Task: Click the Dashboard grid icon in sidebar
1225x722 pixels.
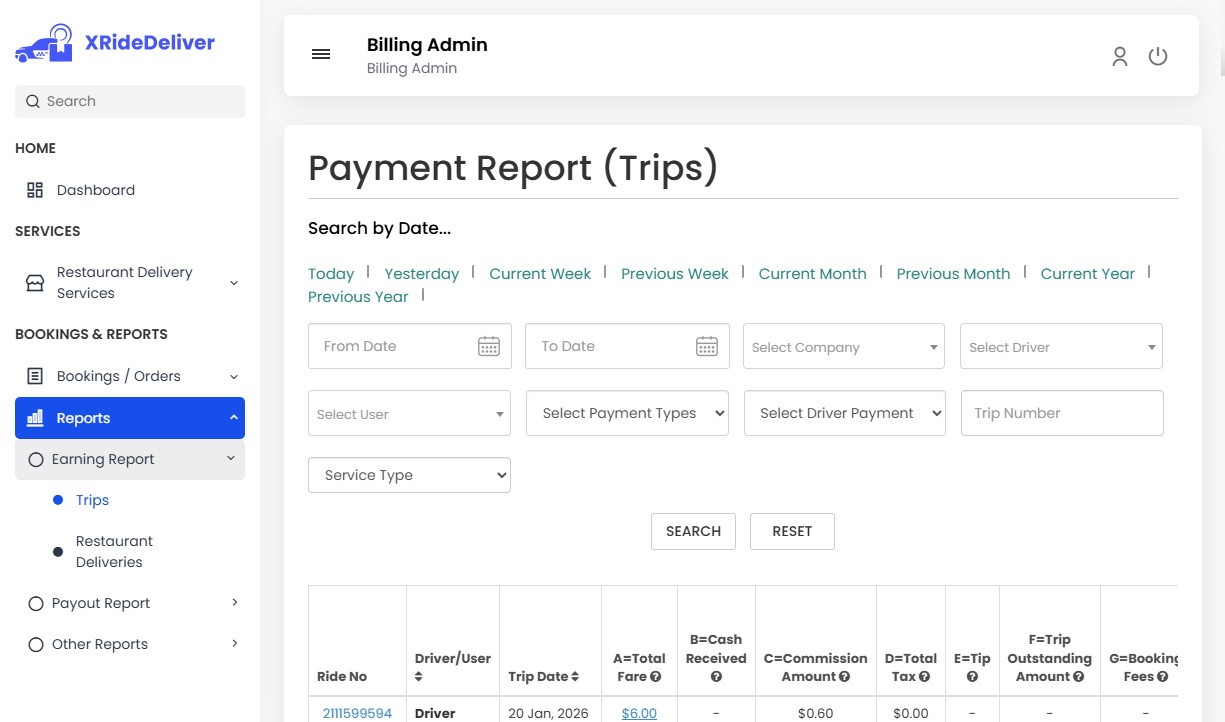Action: (35, 189)
